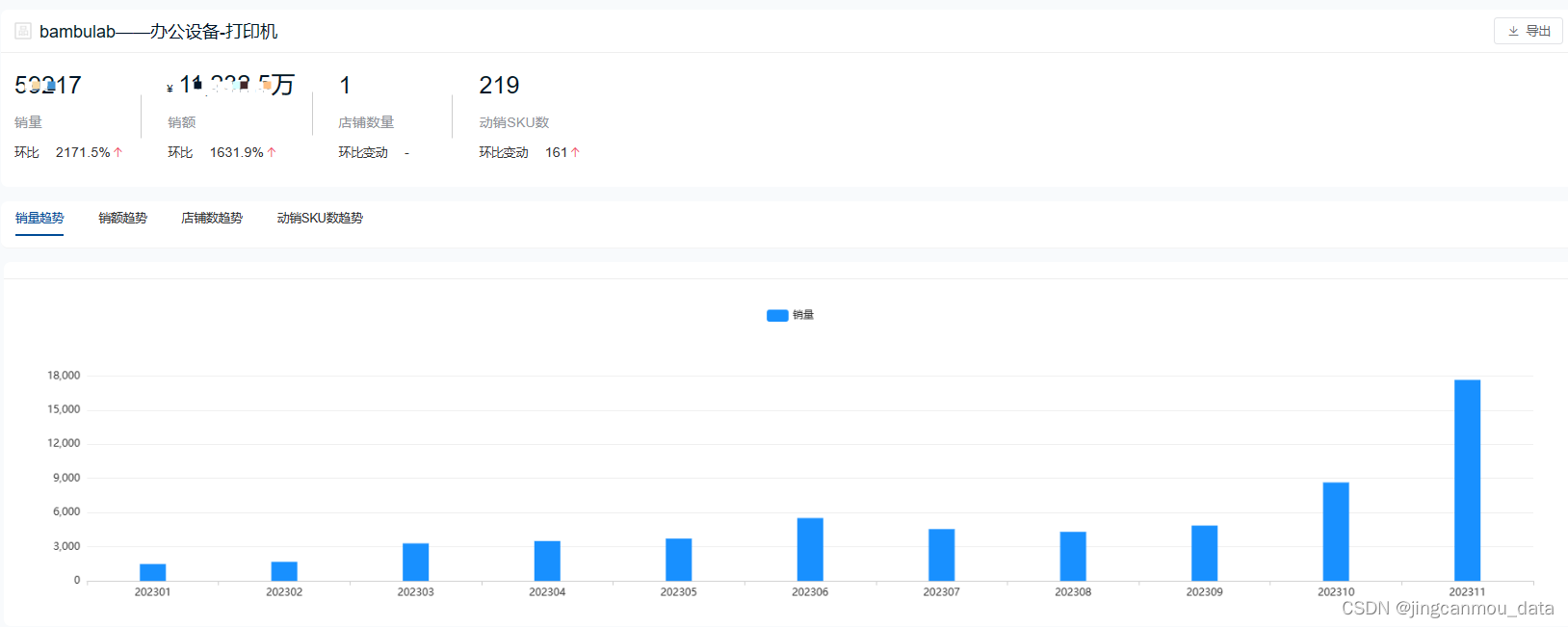The height and width of the screenshot is (627, 1568).
Task: Toggle the 销量 legend series
Action: [791, 315]
